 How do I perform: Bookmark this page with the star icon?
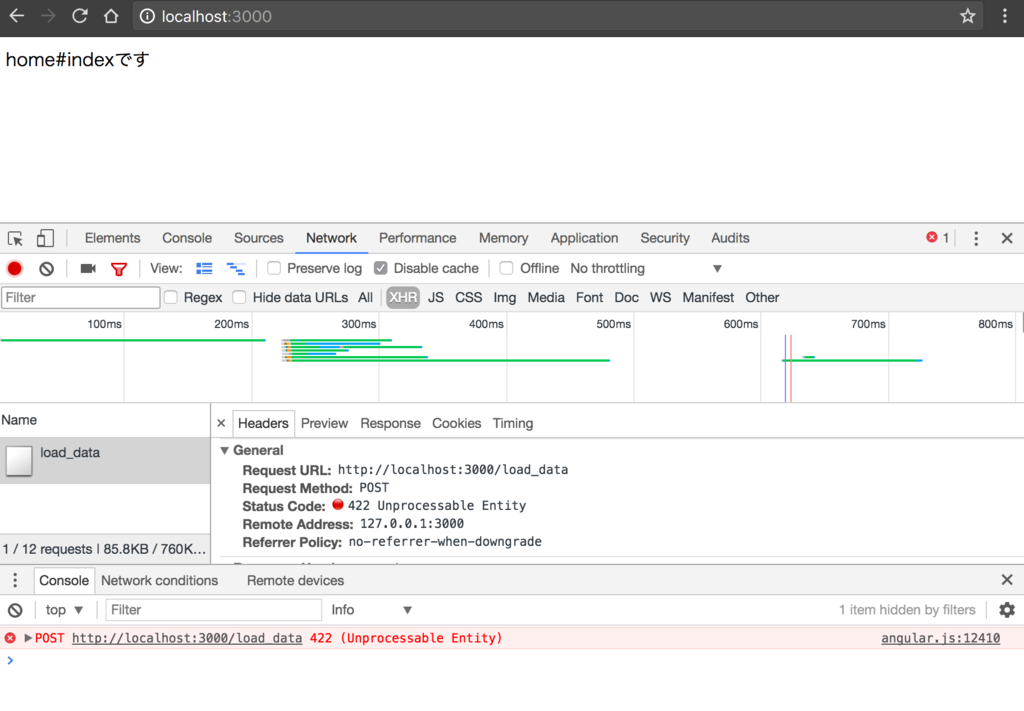pos(967,16)
